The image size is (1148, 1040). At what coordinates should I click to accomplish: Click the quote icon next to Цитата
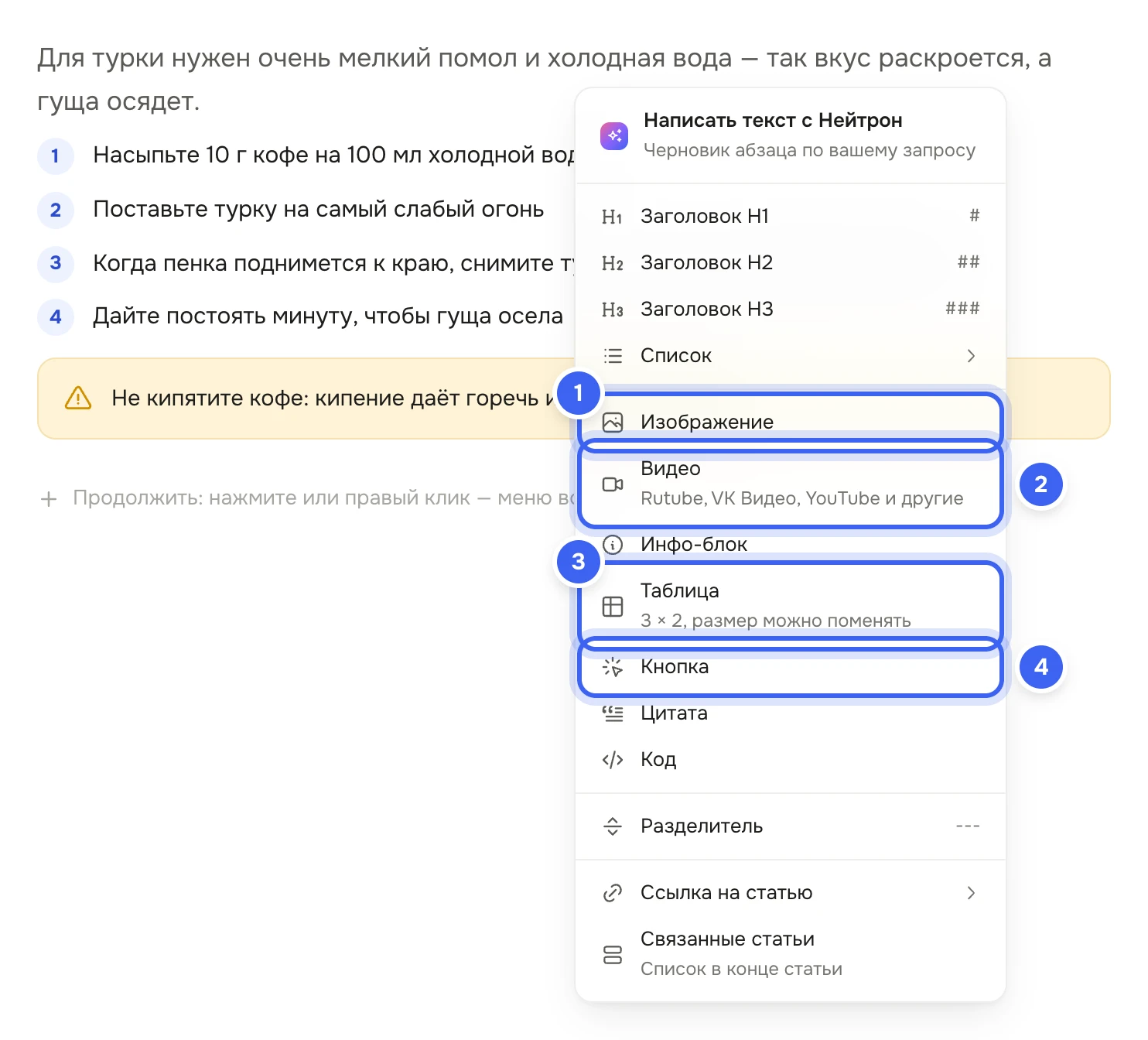pyautogui.click(x=613, y=713)
